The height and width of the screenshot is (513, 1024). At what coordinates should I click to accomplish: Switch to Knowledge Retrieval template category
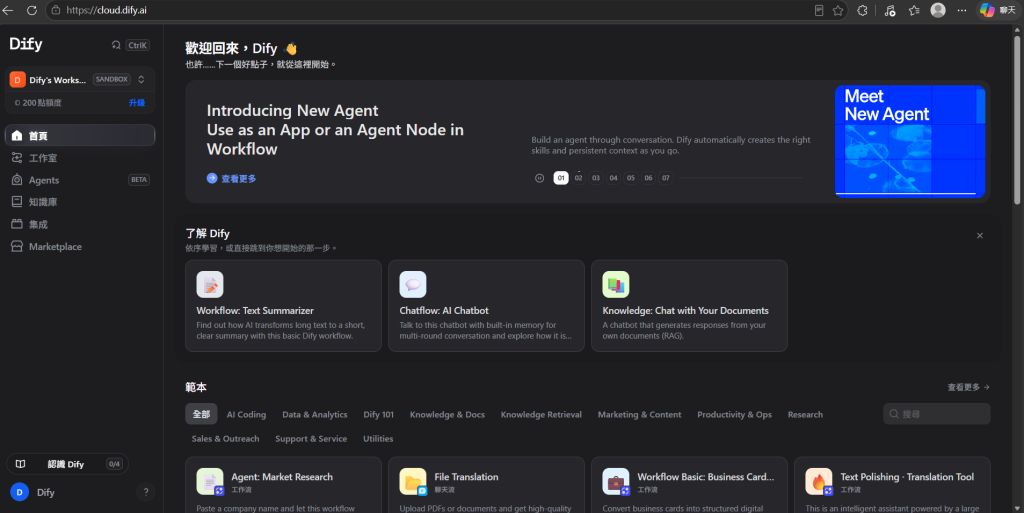pos(541,414)
